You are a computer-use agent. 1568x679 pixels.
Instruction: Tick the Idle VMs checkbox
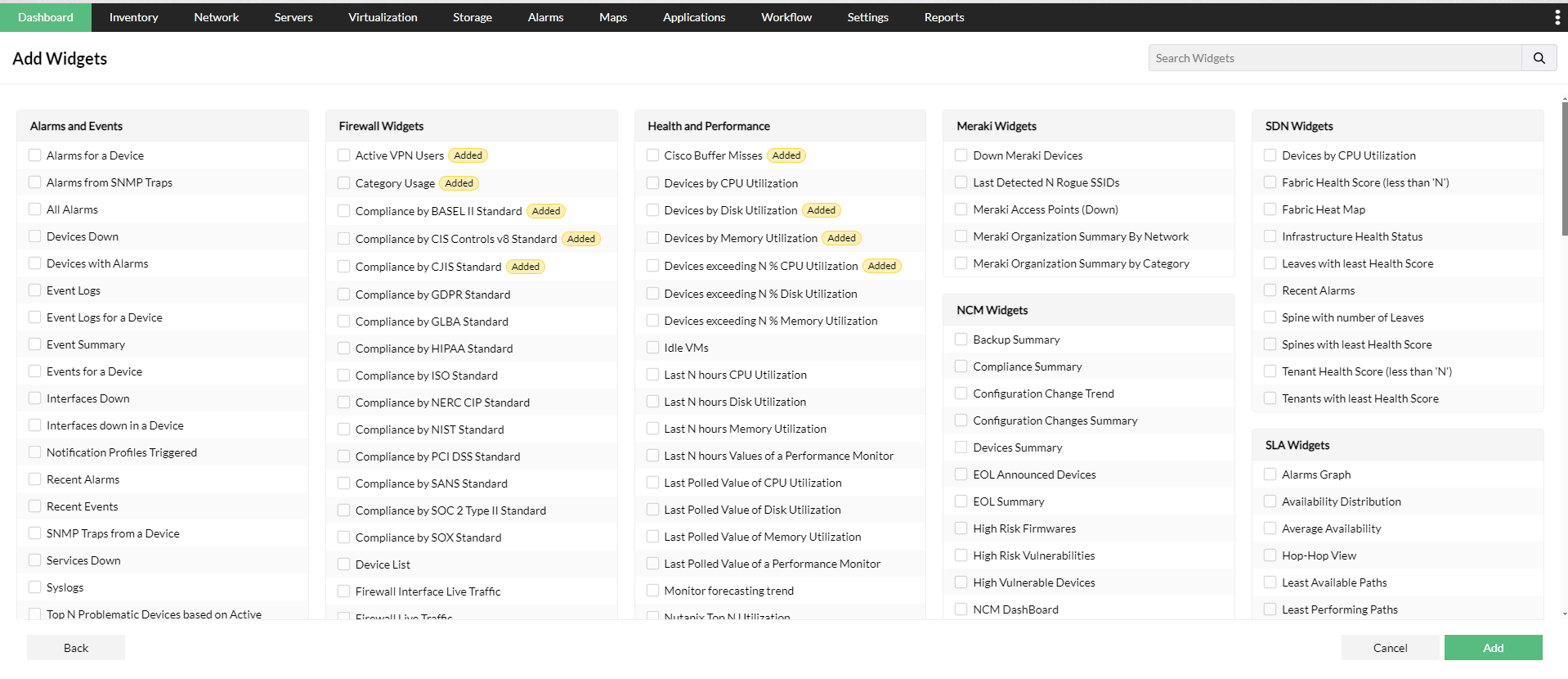coord(652,348)
